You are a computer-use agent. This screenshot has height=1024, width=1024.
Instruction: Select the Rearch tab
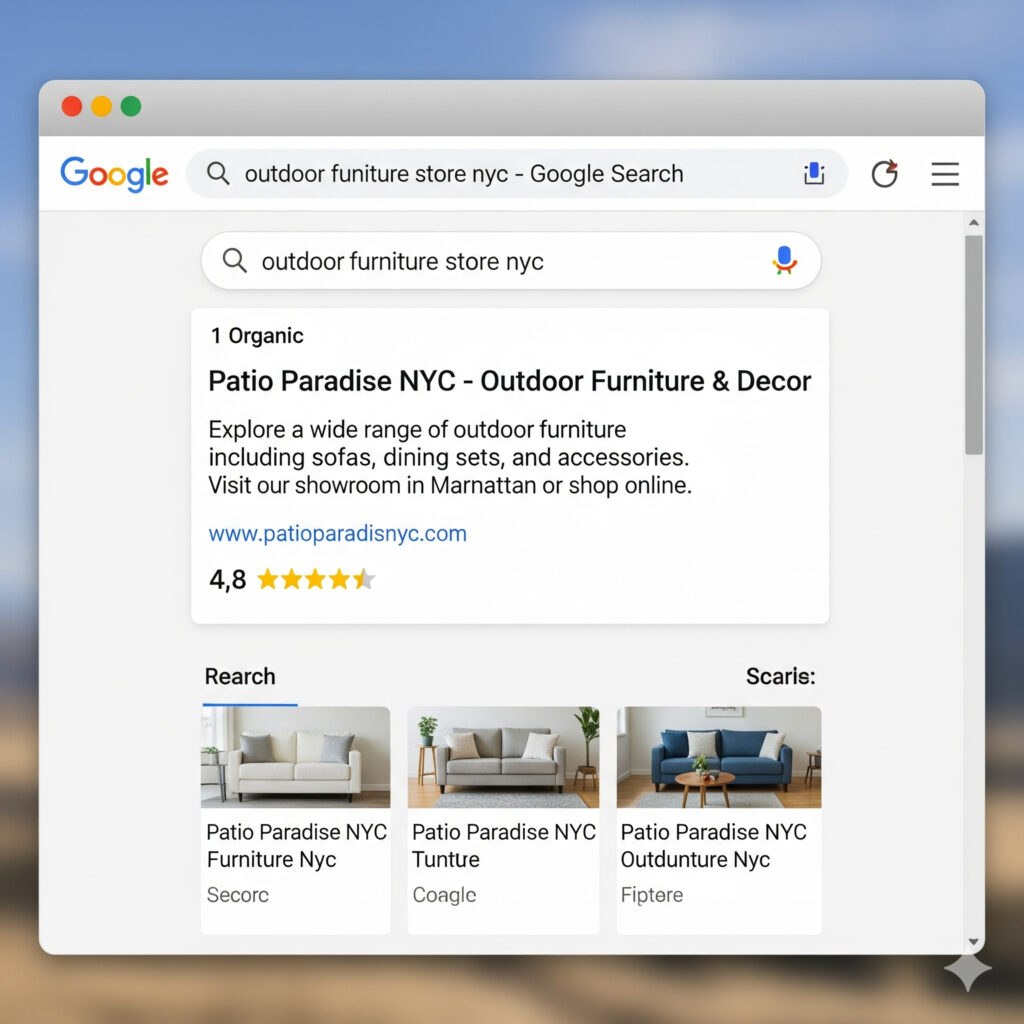[240, 677]
